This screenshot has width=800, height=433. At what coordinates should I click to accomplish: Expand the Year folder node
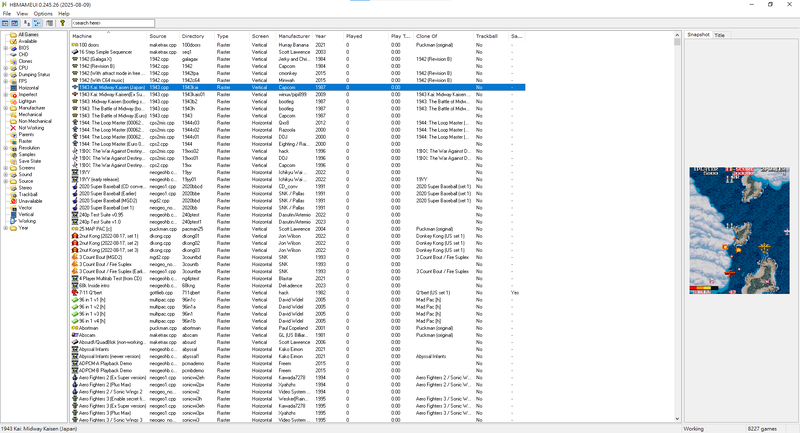tap(6, 228)
